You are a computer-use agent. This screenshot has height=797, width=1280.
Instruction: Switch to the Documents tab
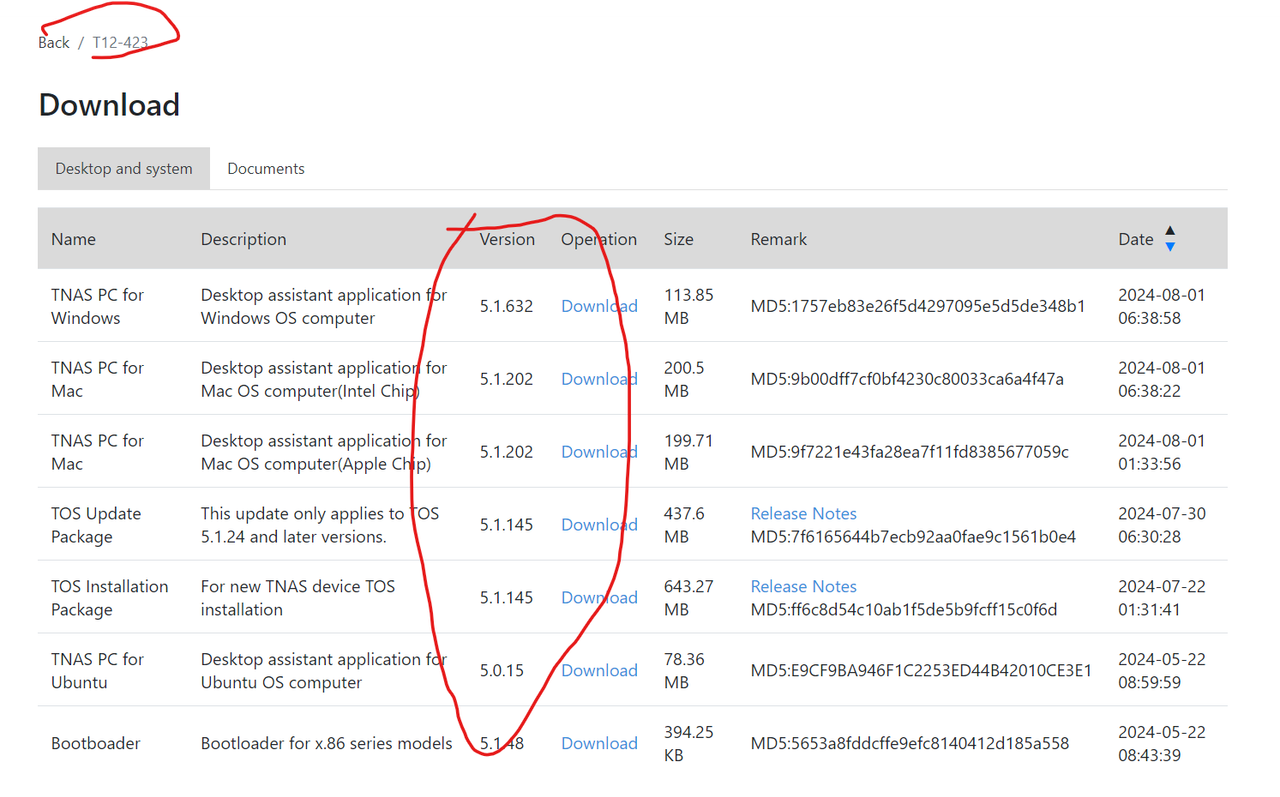[x=266, y=169]
